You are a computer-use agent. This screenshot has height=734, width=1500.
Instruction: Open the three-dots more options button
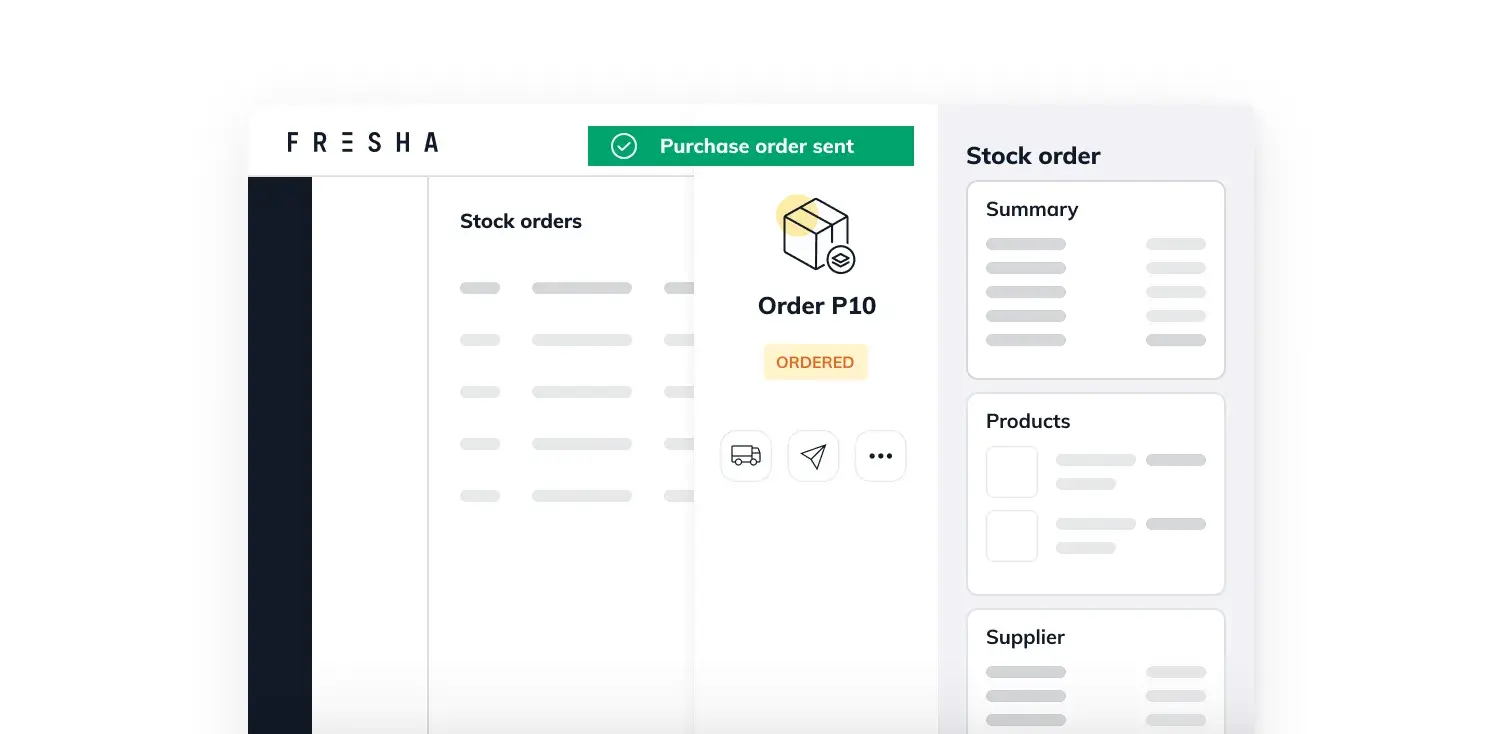[881, 456]
